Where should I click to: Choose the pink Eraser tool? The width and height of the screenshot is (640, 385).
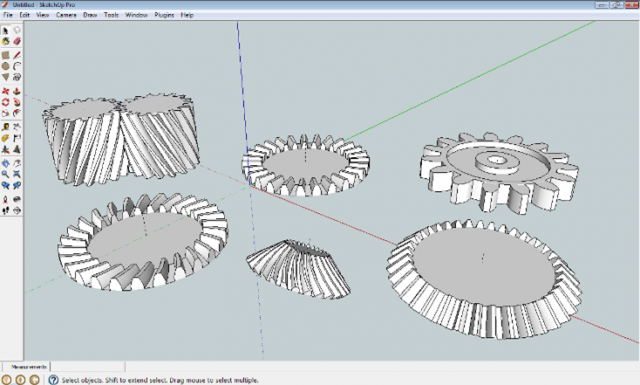tap(17, 41)
